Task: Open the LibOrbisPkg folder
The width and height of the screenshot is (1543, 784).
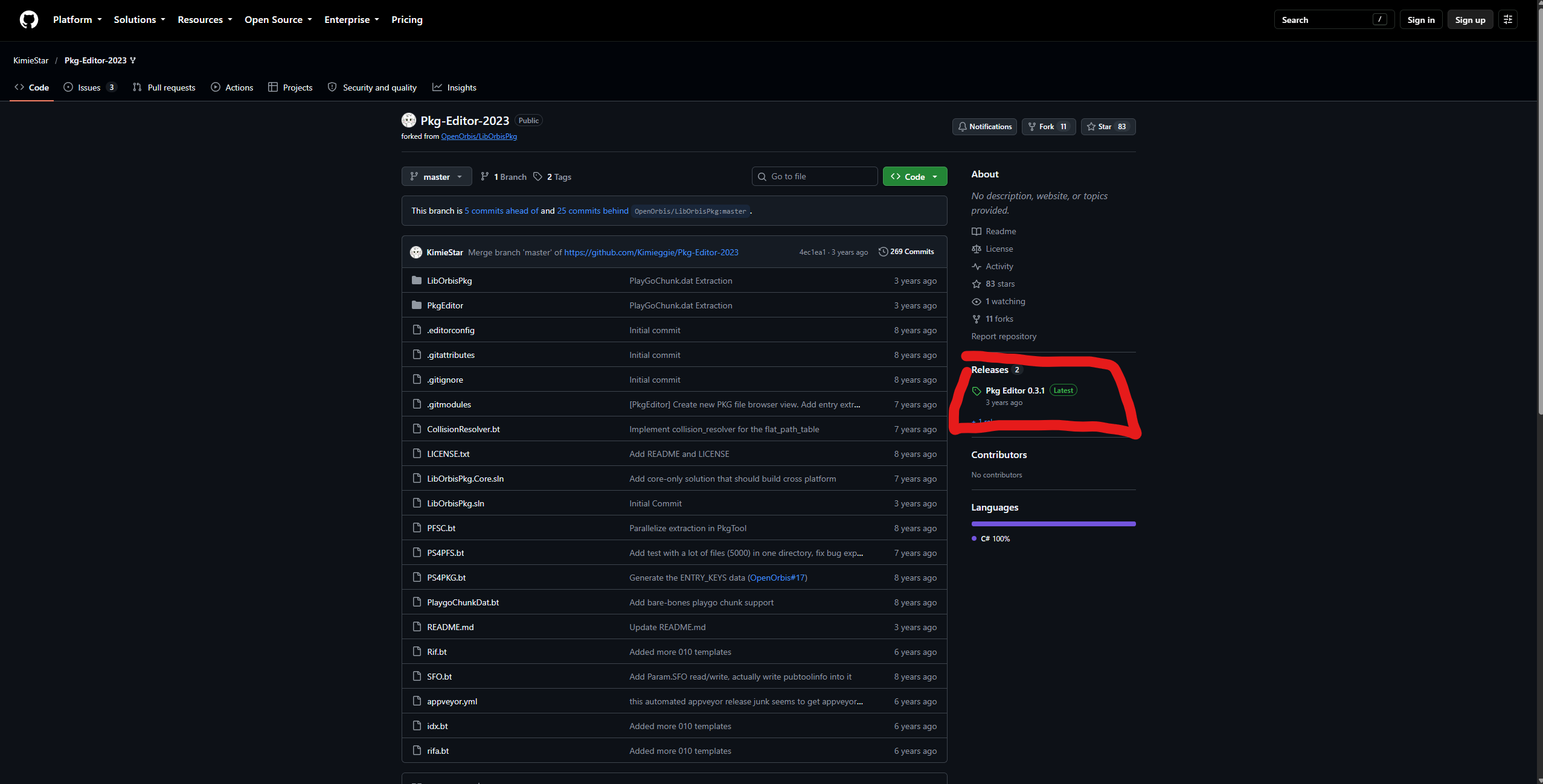Action: point(449,281)
